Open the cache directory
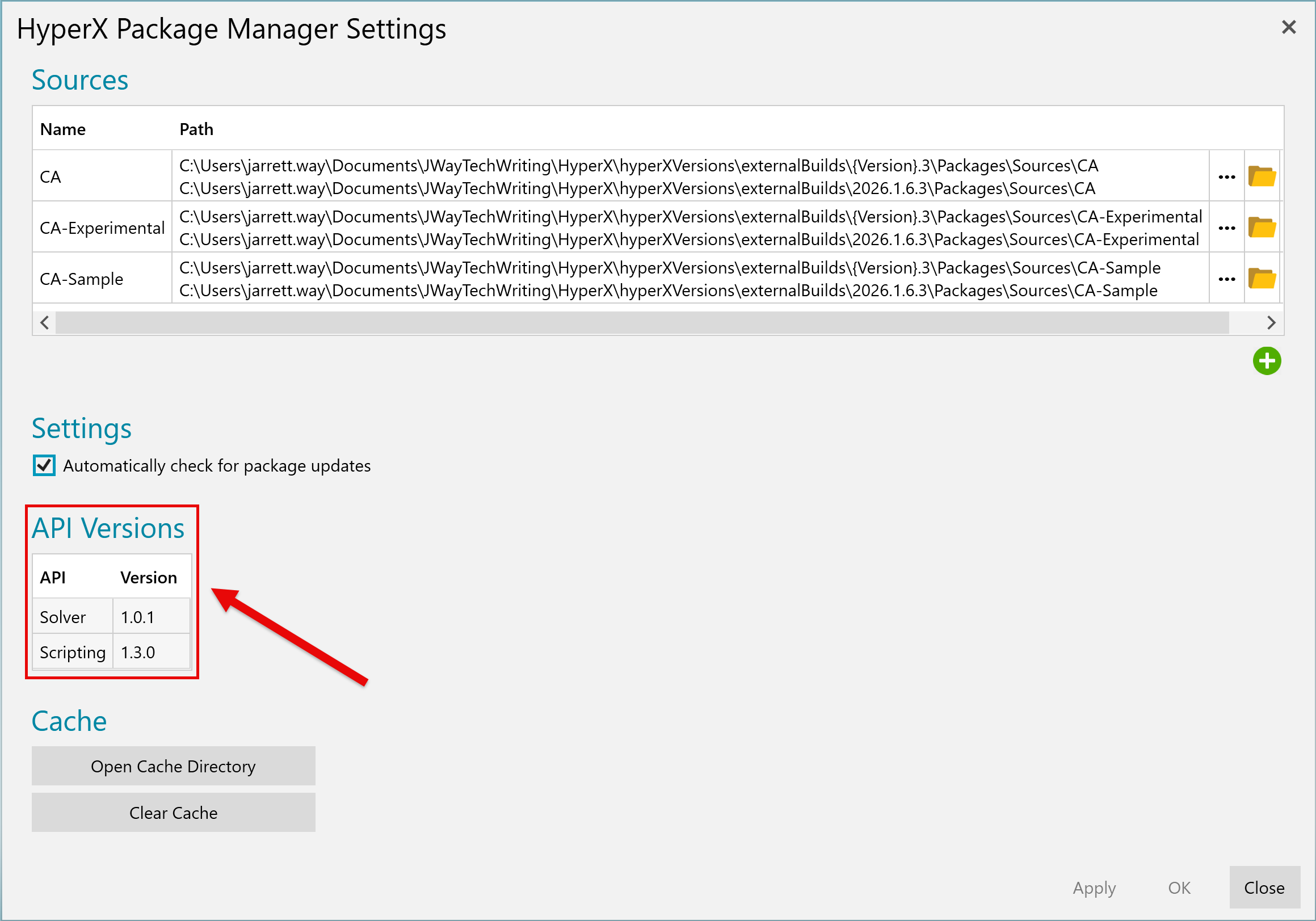1316x921 pixels. point(173,766)
